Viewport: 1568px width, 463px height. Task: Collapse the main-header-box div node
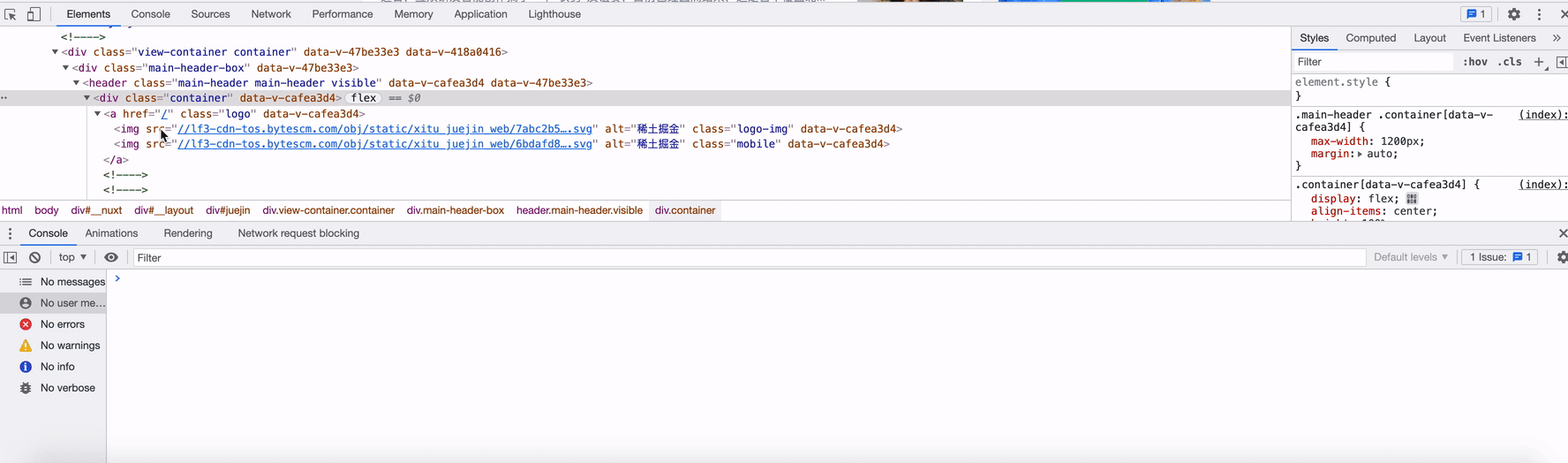pyautogui.click(x=65, y=68)
